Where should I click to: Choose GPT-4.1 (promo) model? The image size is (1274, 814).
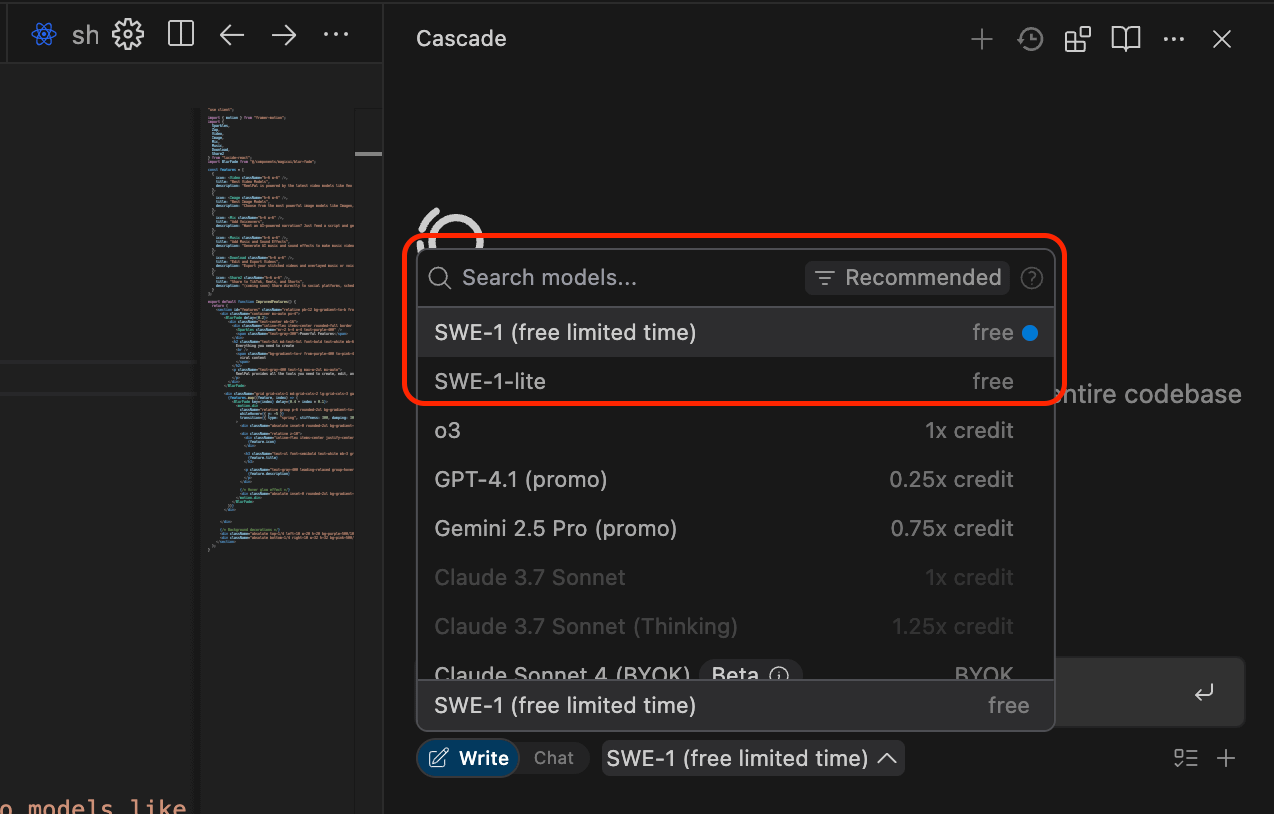pos(735,479)
